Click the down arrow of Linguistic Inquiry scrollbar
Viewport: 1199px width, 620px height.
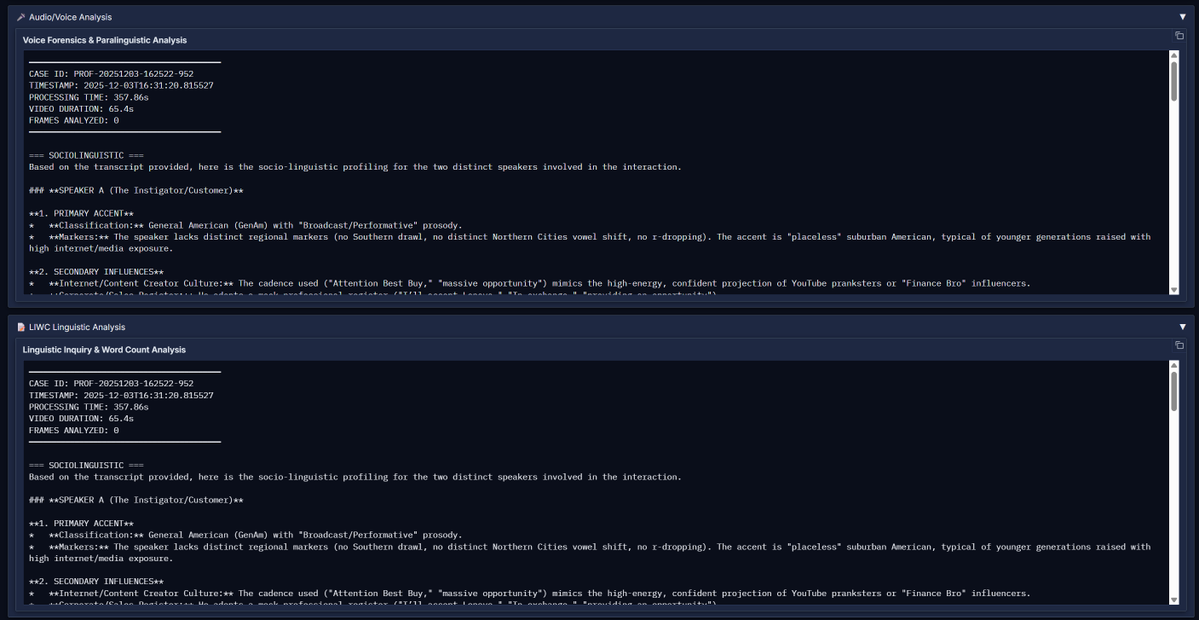click(1174, 599)
